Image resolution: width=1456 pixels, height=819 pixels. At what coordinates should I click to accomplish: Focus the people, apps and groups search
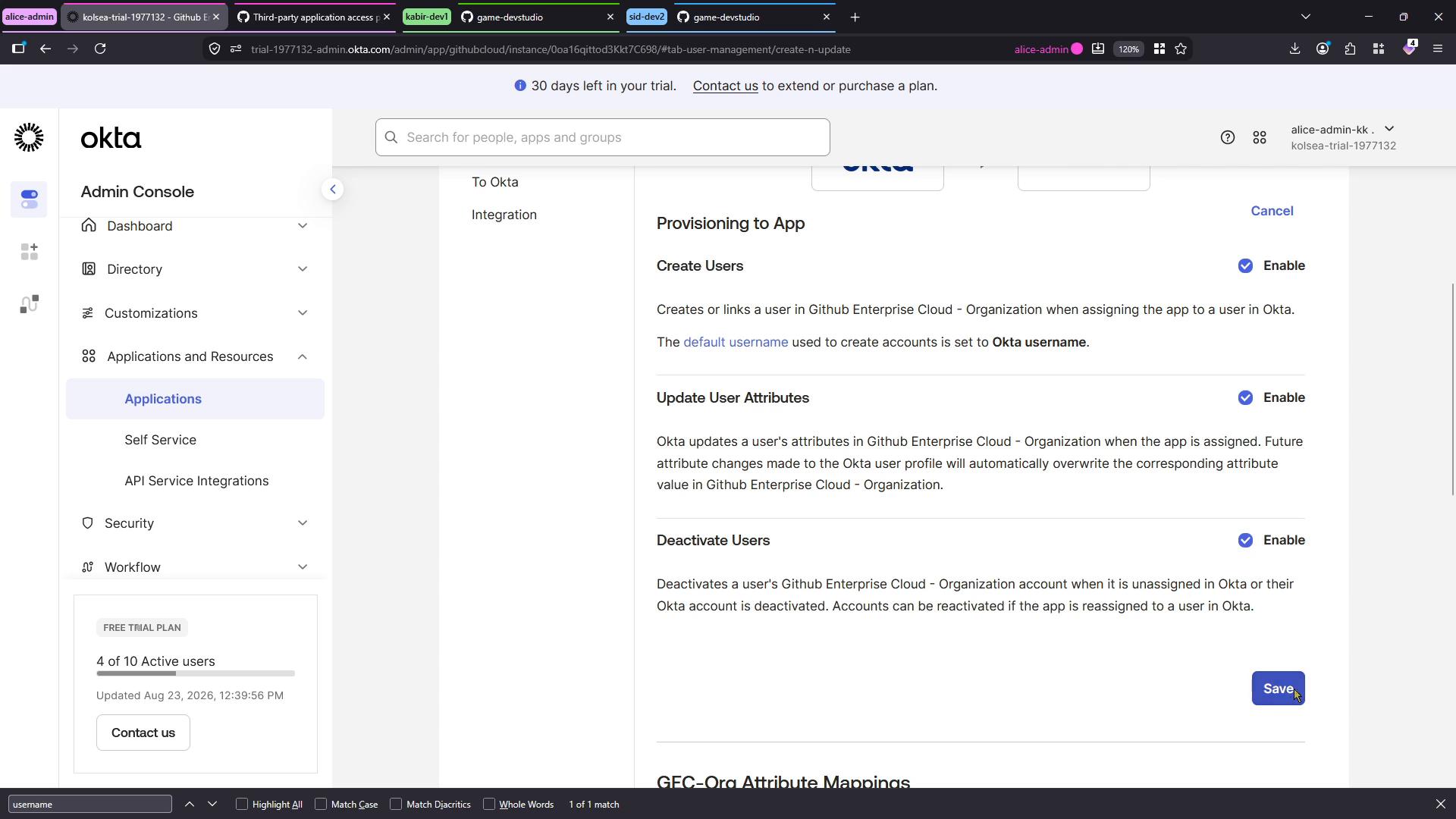602,137
